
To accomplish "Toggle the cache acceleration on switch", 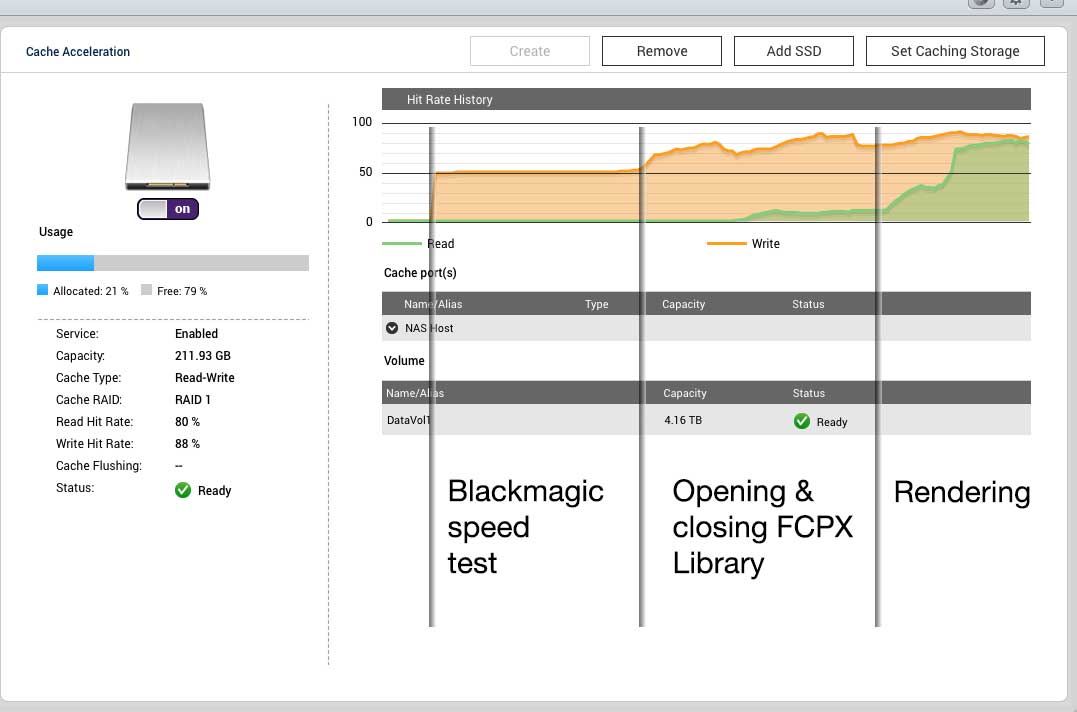I will click(x=168, y=209).
